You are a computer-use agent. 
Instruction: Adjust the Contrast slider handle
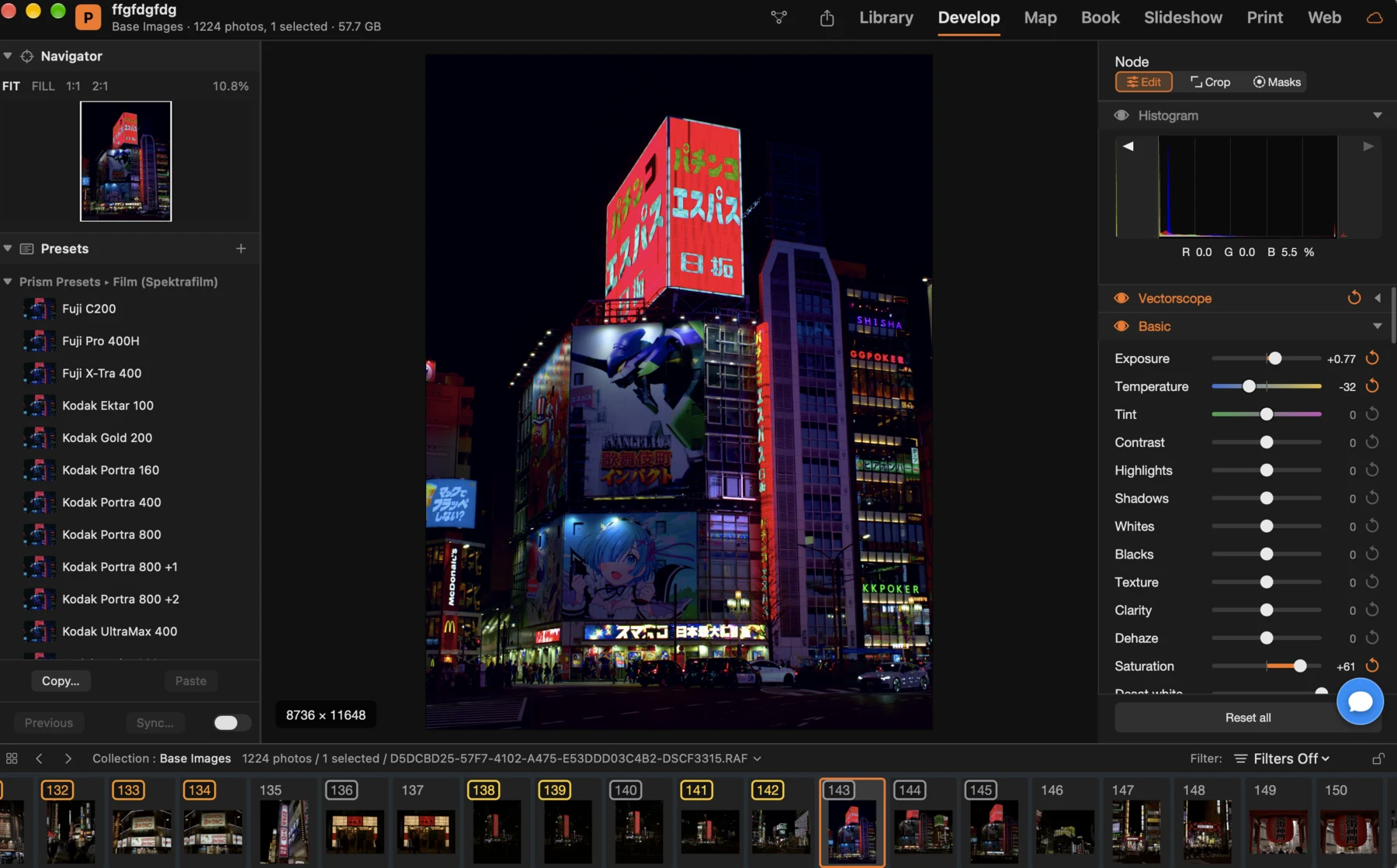pyautogui.click(x=1267, y=442)
